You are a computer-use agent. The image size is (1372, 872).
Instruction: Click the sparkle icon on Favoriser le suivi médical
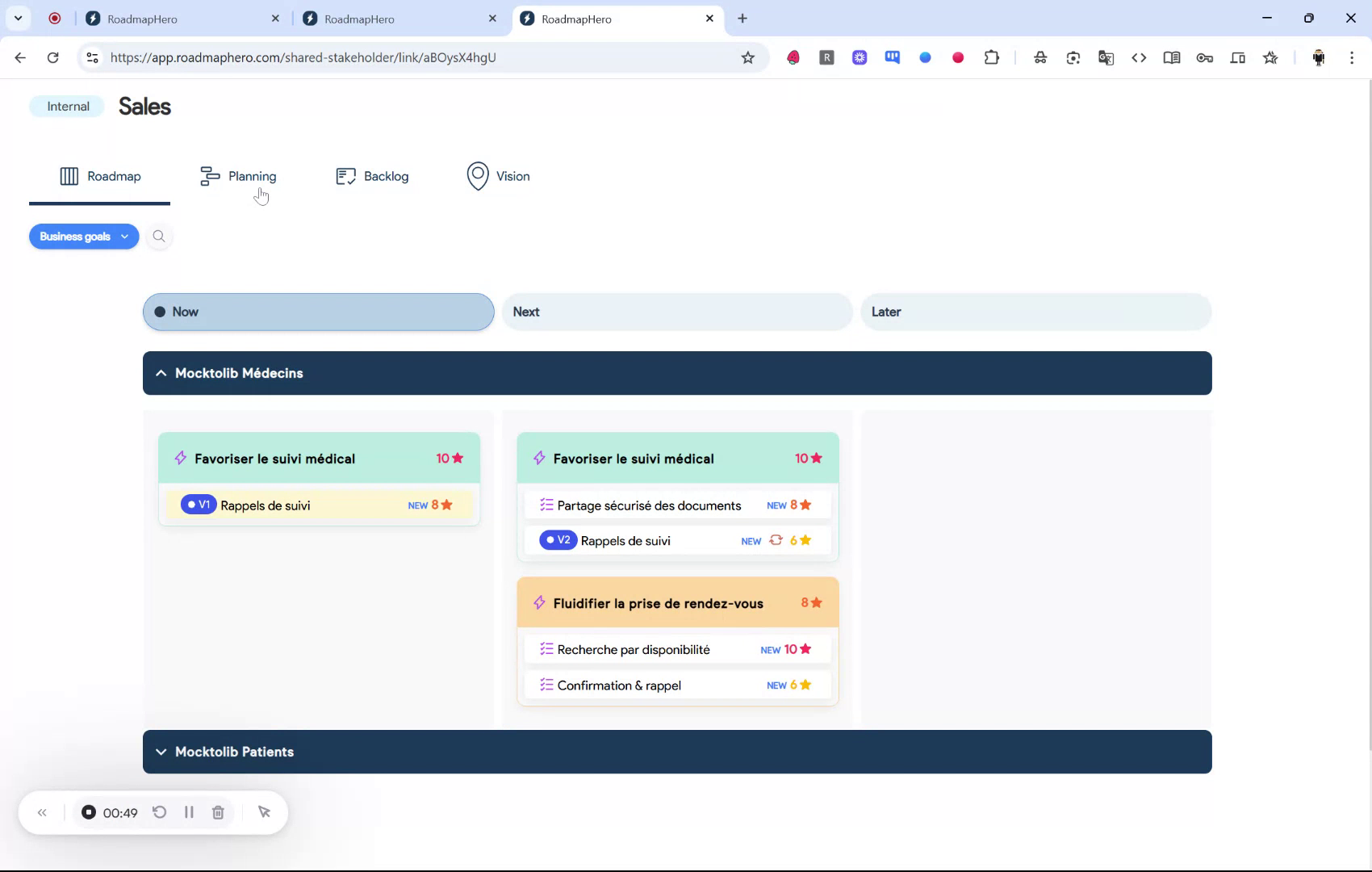click(x=180, y=458)
